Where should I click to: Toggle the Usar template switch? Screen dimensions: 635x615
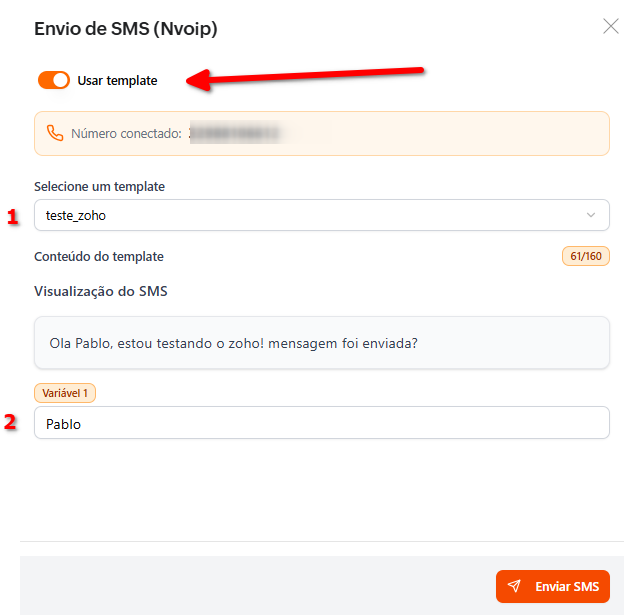pyautogui.click(x=54, y=81)
